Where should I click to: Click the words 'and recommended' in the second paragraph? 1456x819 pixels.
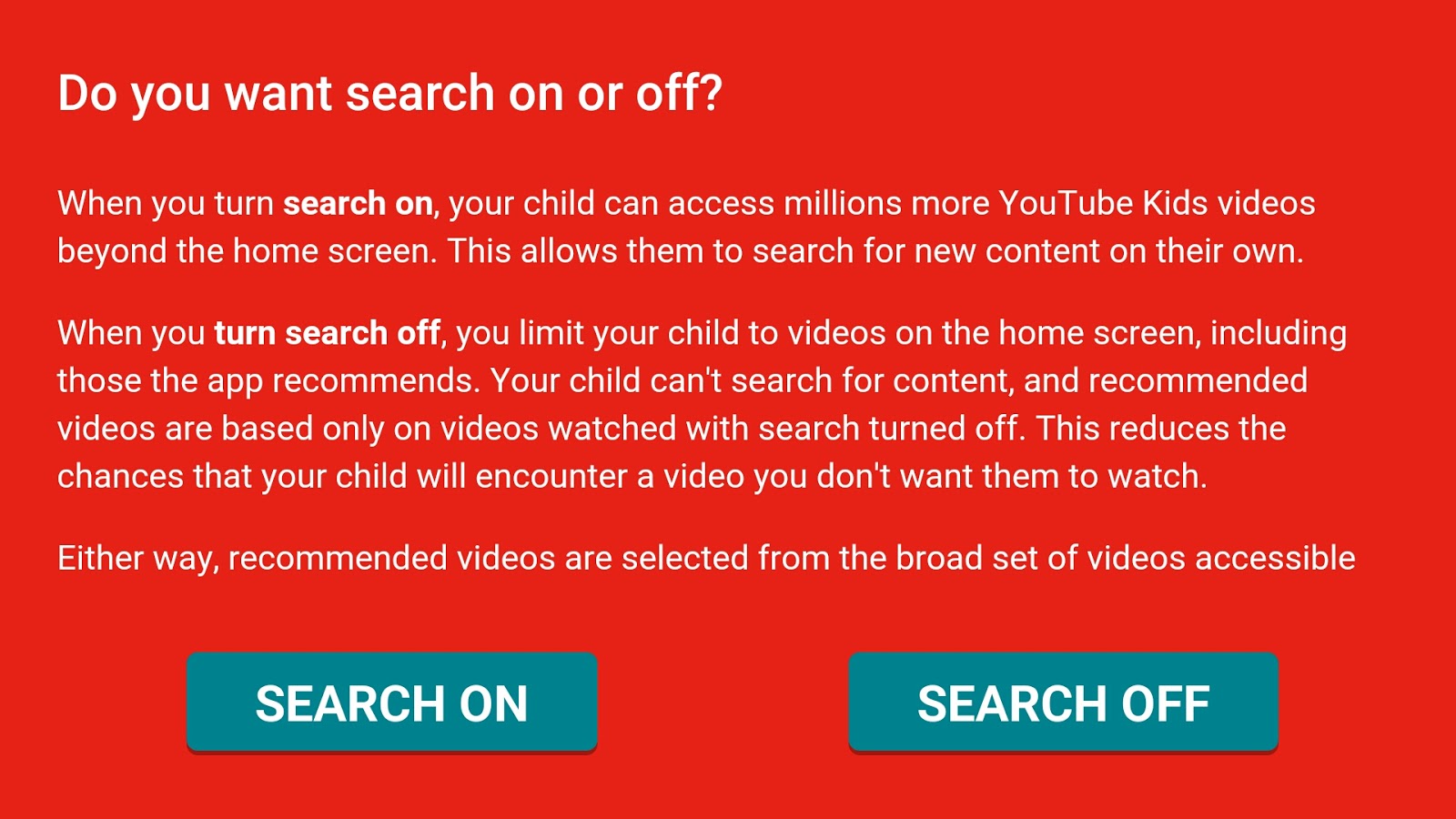(1166, 380)
